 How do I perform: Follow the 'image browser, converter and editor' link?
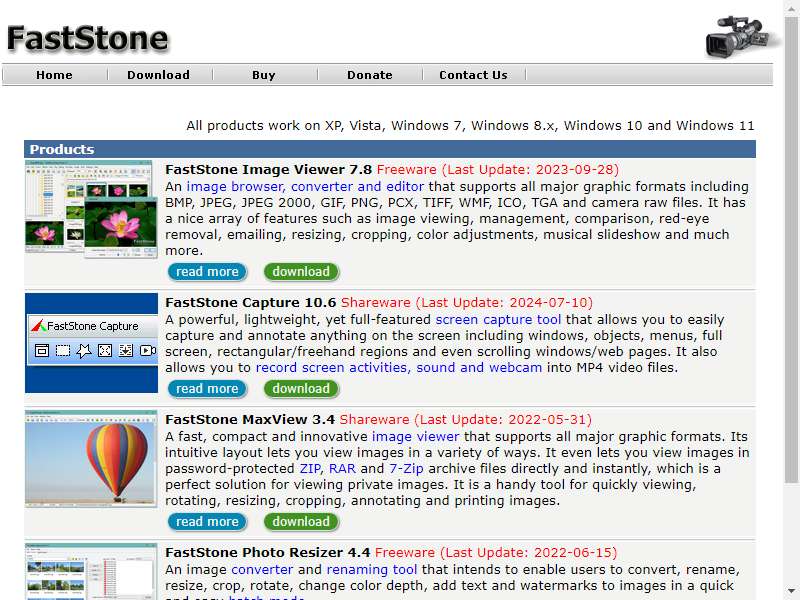coord(305,187)
